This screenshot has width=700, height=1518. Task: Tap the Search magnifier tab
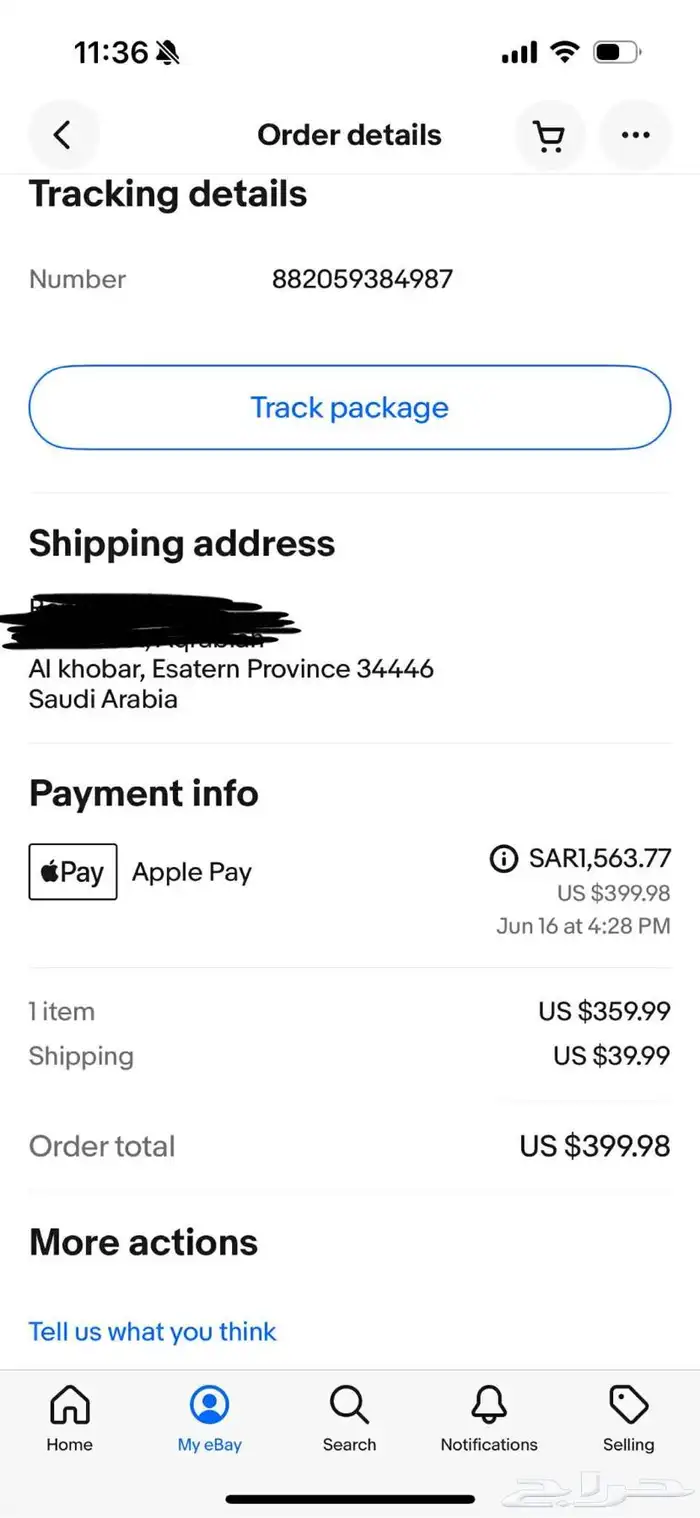pyautogui.click(x=349, y=1416)
